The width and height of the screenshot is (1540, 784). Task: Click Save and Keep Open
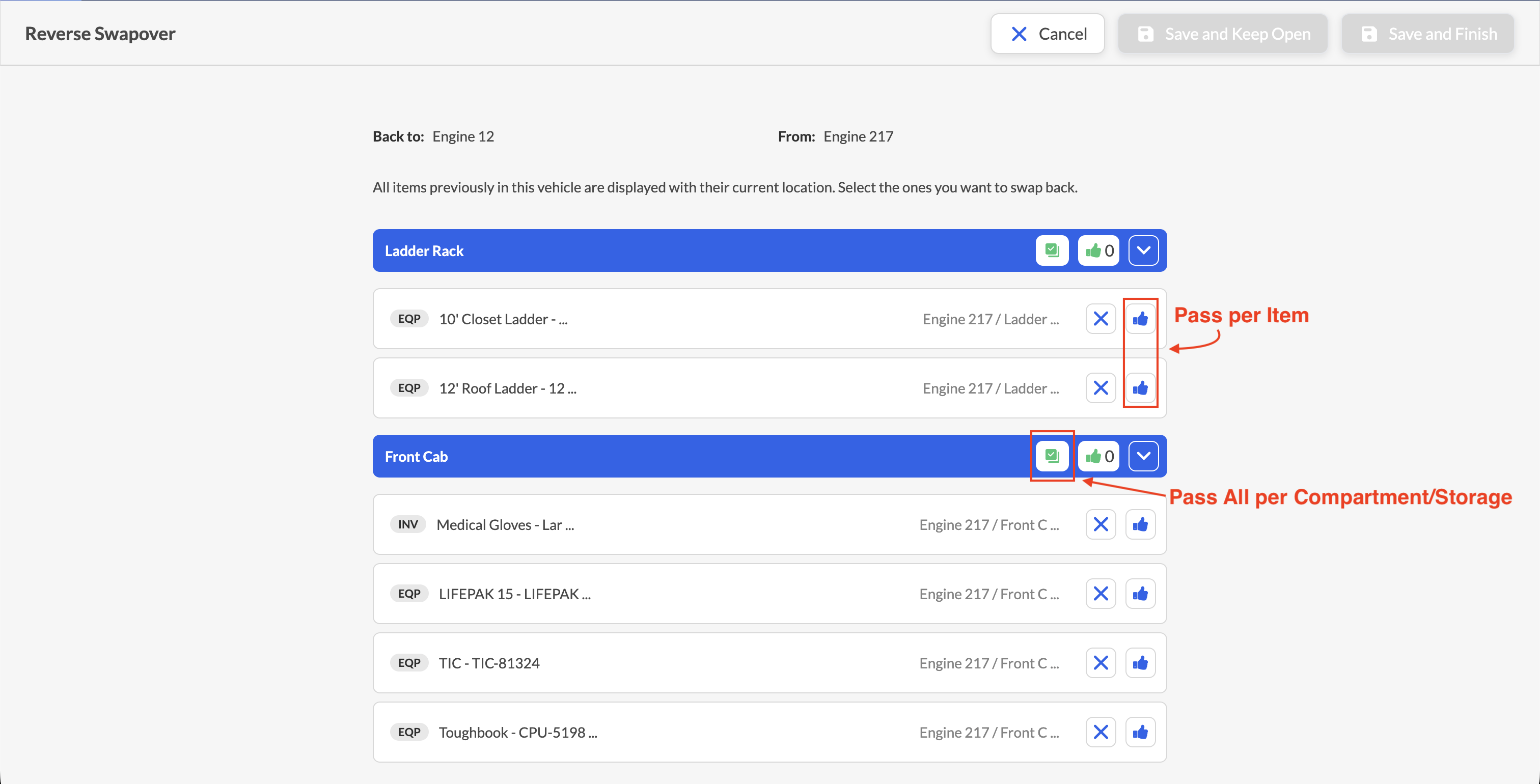click(1223, 34)
